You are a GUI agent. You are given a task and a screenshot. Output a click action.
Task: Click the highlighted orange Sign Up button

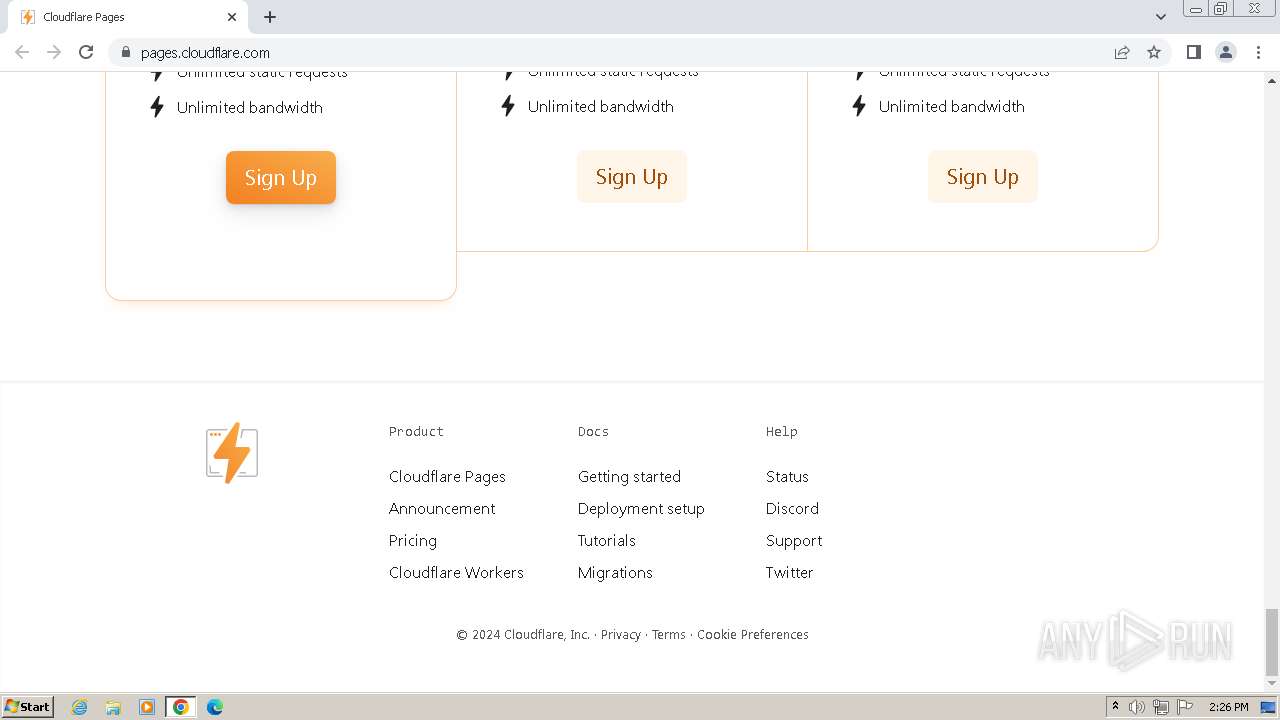coord(281,177)
